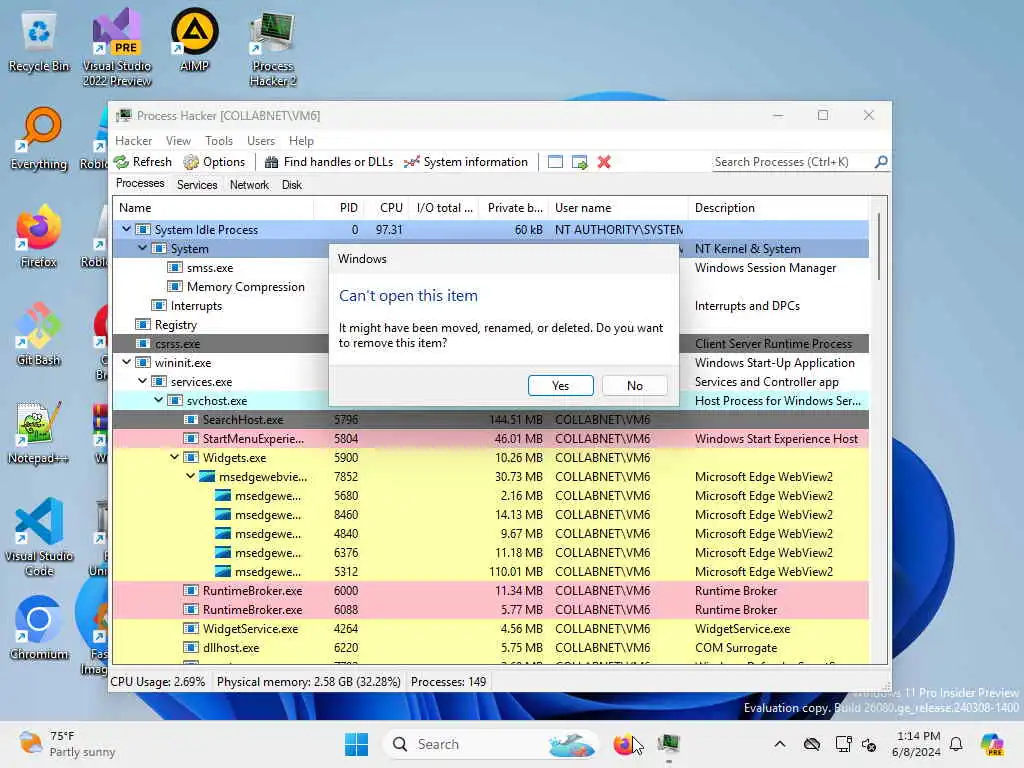Click the Refresh toolbar icon
1024x768 pixels.
[x=142, y=162]
